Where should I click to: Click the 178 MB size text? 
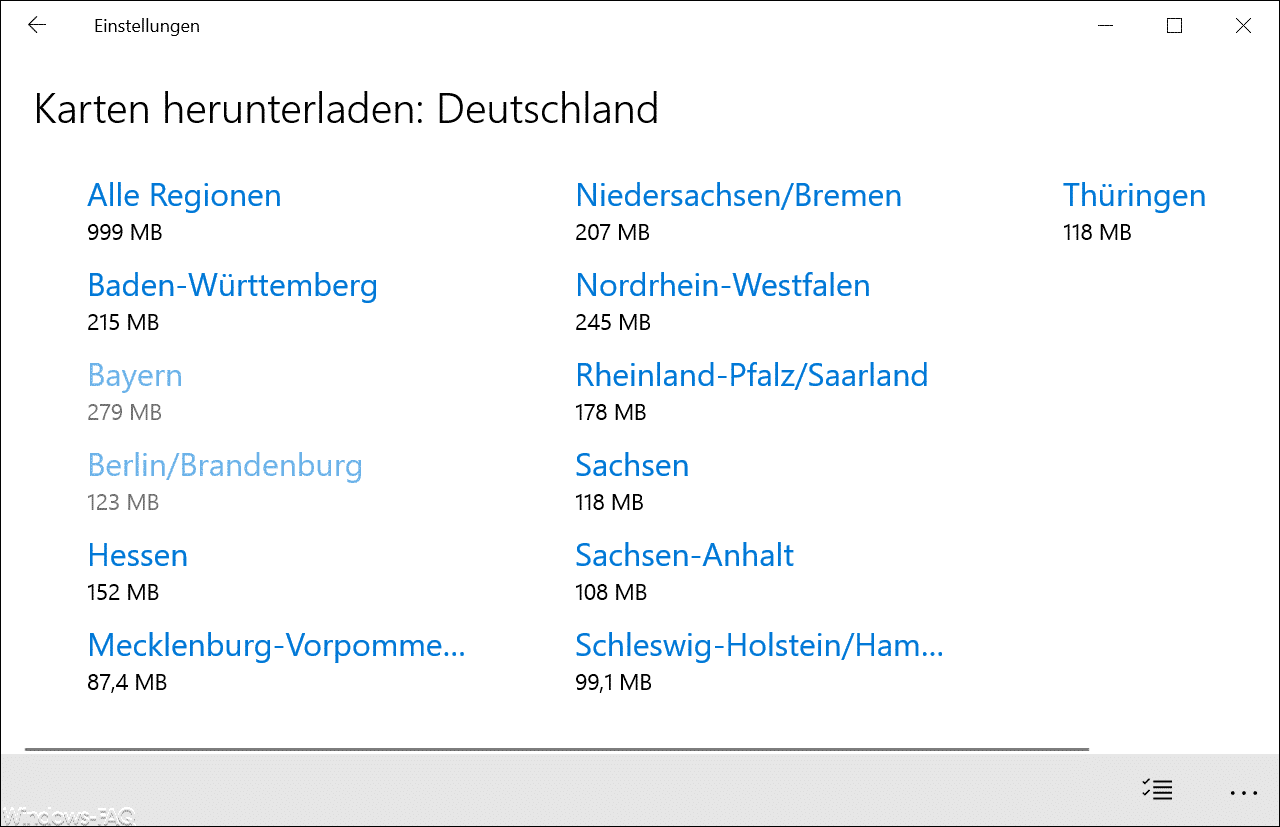[611, 413]
